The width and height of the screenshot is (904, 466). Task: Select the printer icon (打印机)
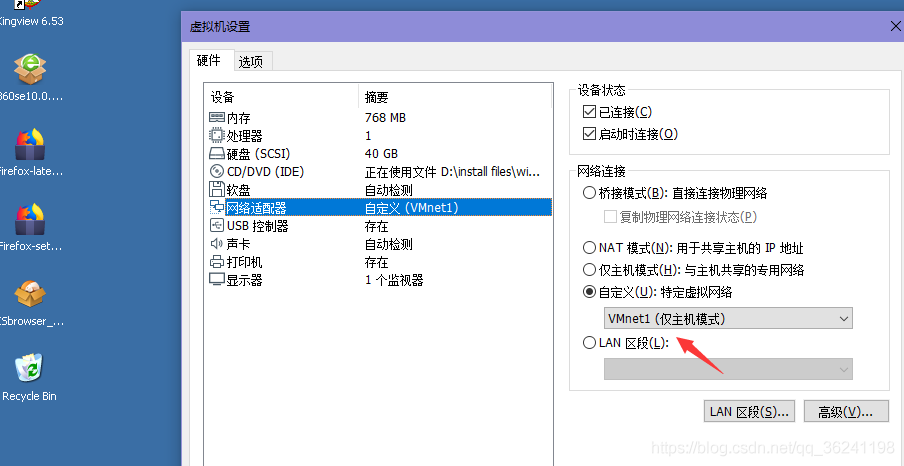[x=216, y=262]
